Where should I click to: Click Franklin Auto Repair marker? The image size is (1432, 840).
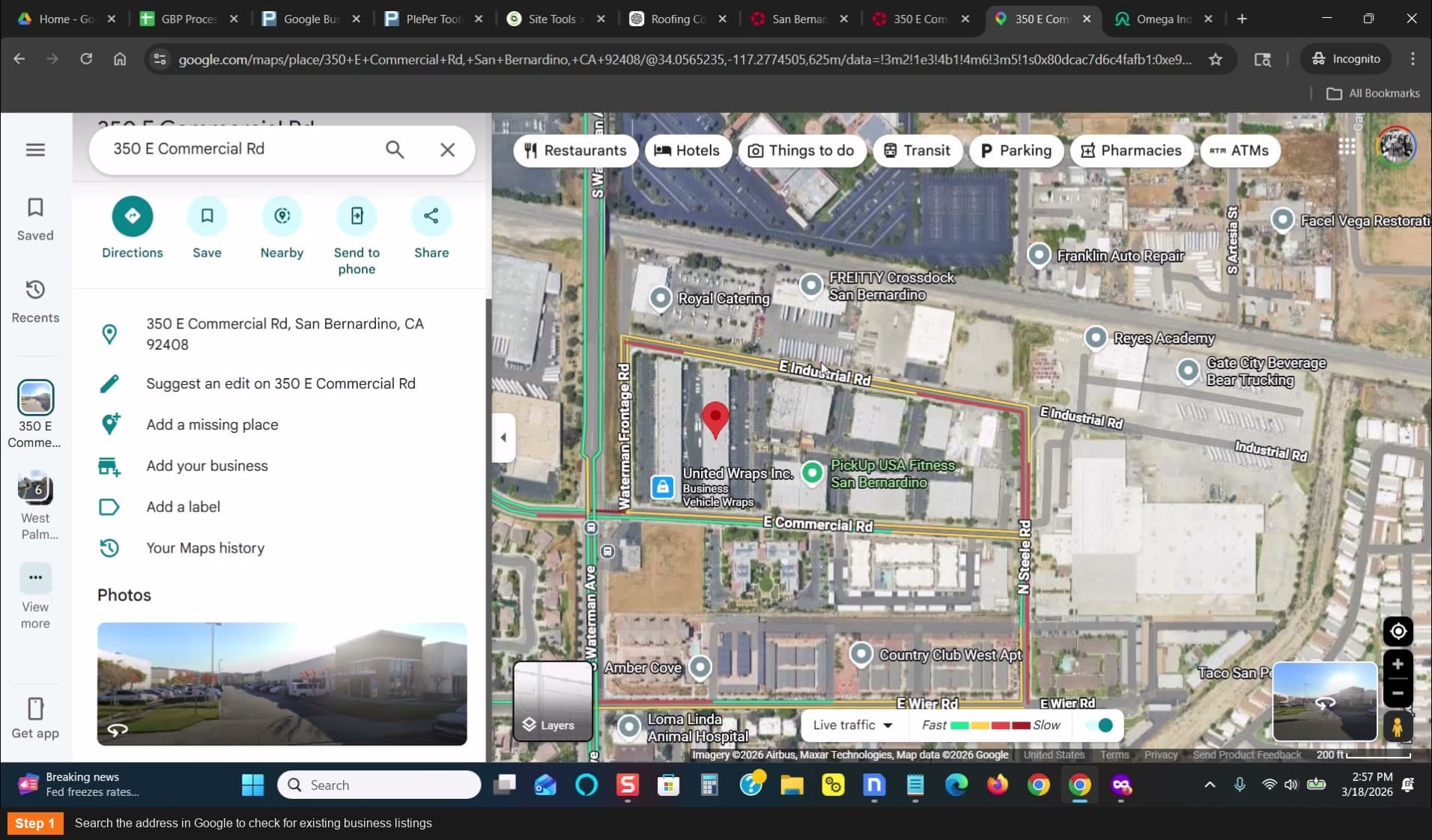[1038, 255]
